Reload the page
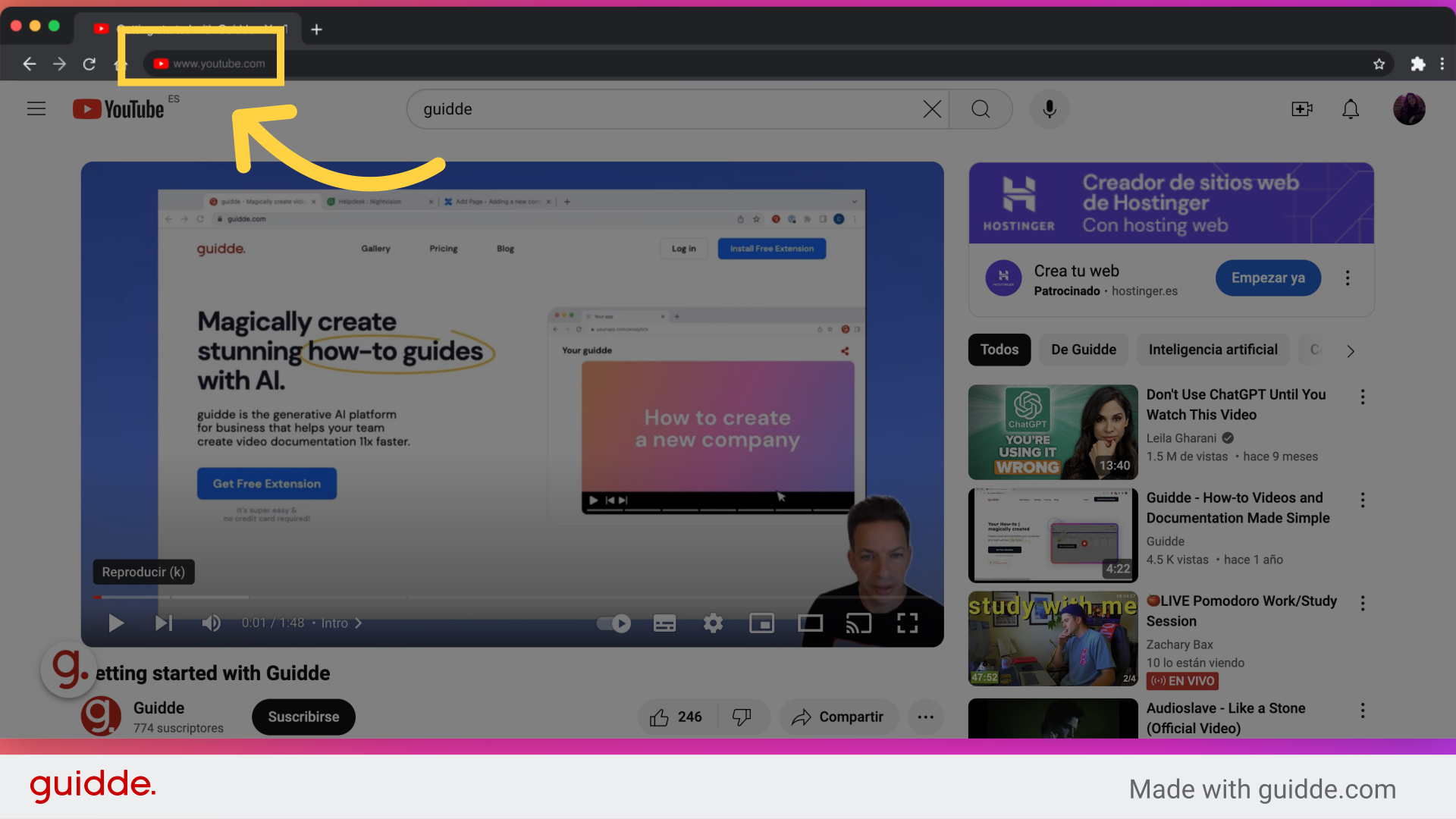Image resolution: width=1456 pixels, height=819 pixels. [x=89, y=64]
